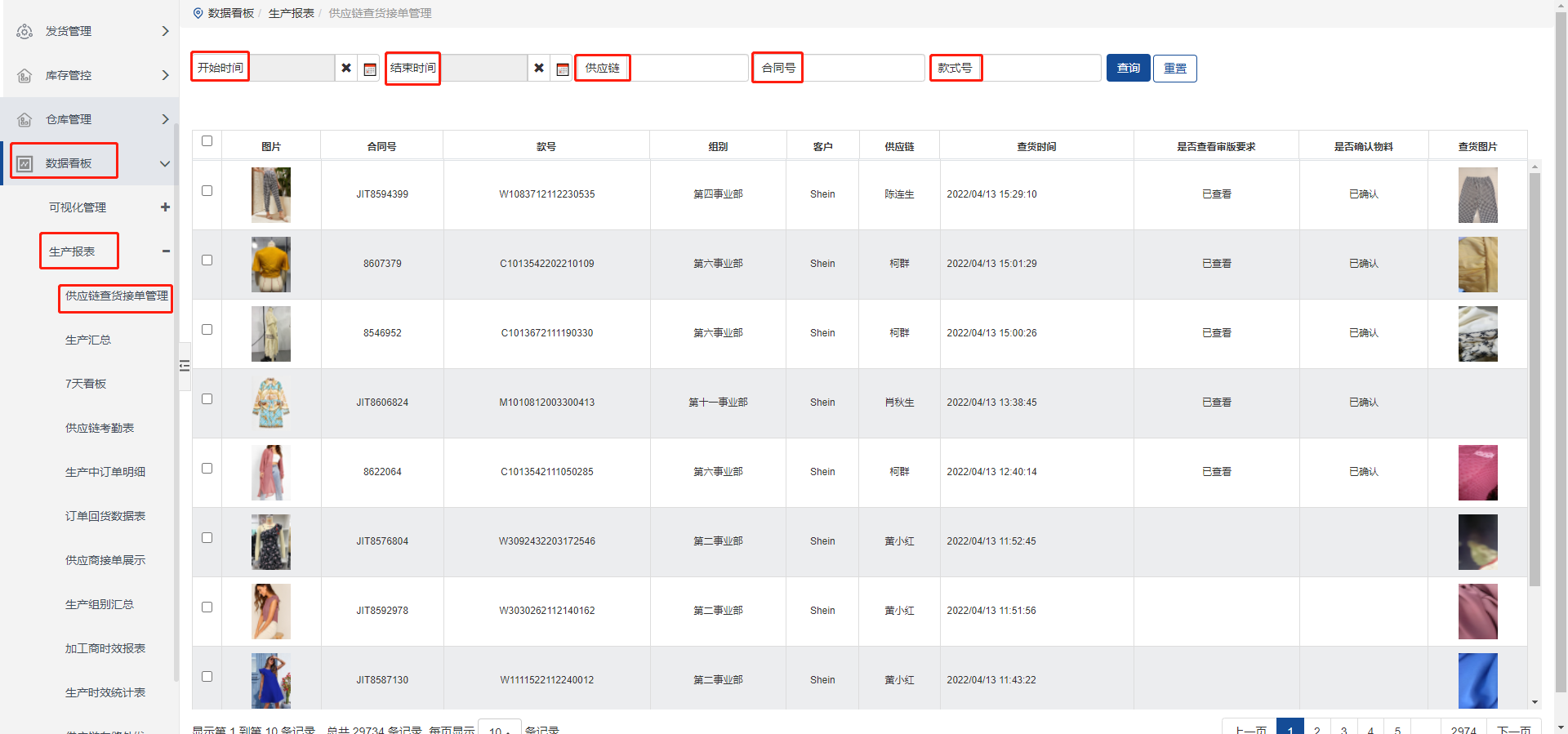Click the sidebar collapse handle icon
This screenshot has height=734, width=1568.
(185, 366)
